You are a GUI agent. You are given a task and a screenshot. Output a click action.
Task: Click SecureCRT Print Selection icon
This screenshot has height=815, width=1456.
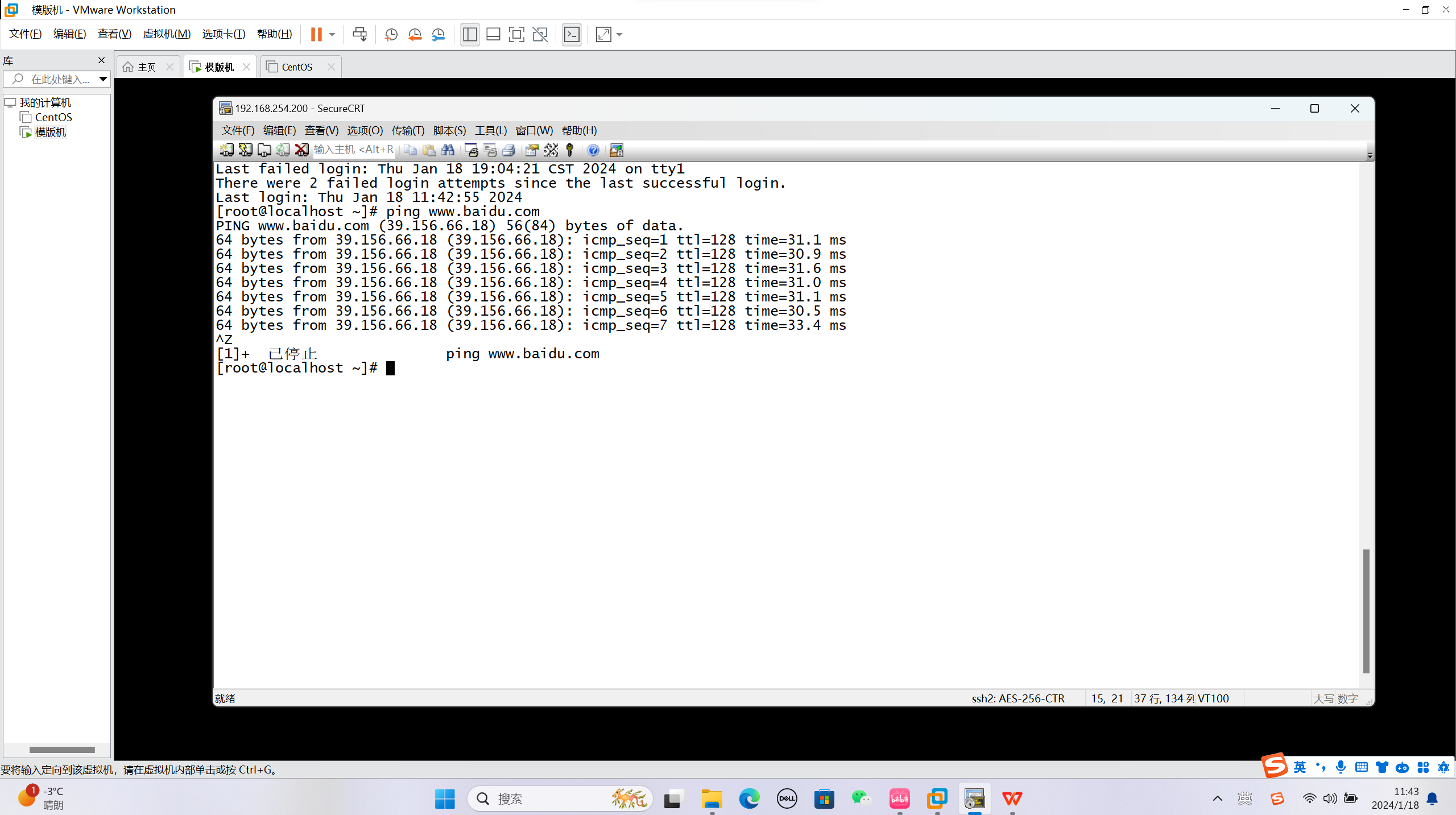490,150
